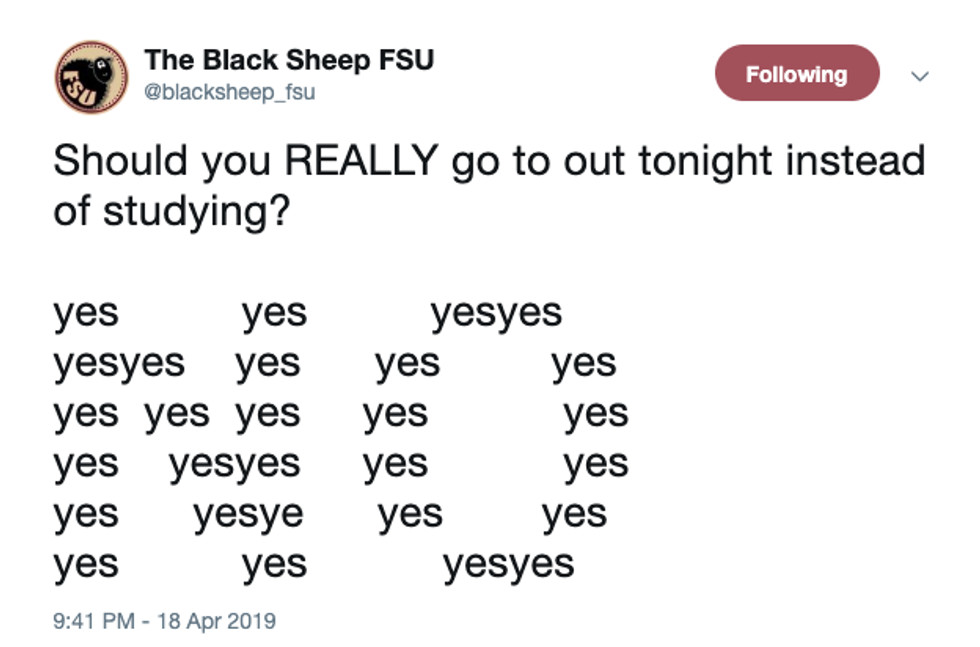The image size is (980, 647).
Task: Open the 9:41 PM - 18 Apr 2019 timestamp
Action: click(164, 621)
